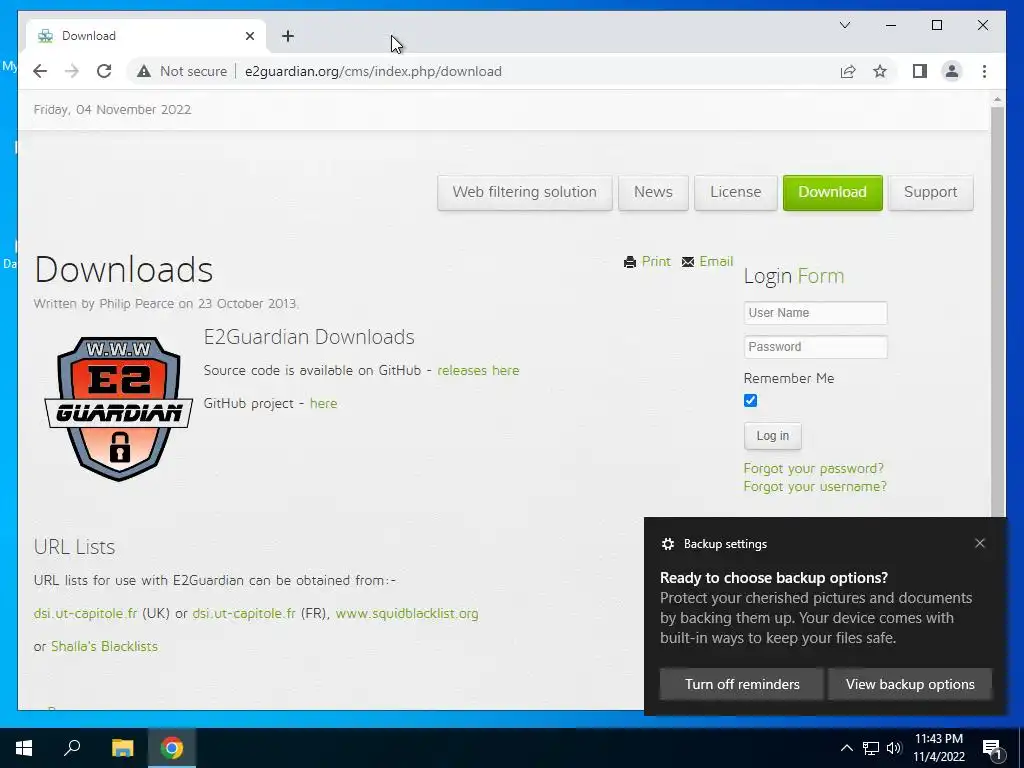Open volume control tray icon

pyautogui.click(x=894, y=748)
